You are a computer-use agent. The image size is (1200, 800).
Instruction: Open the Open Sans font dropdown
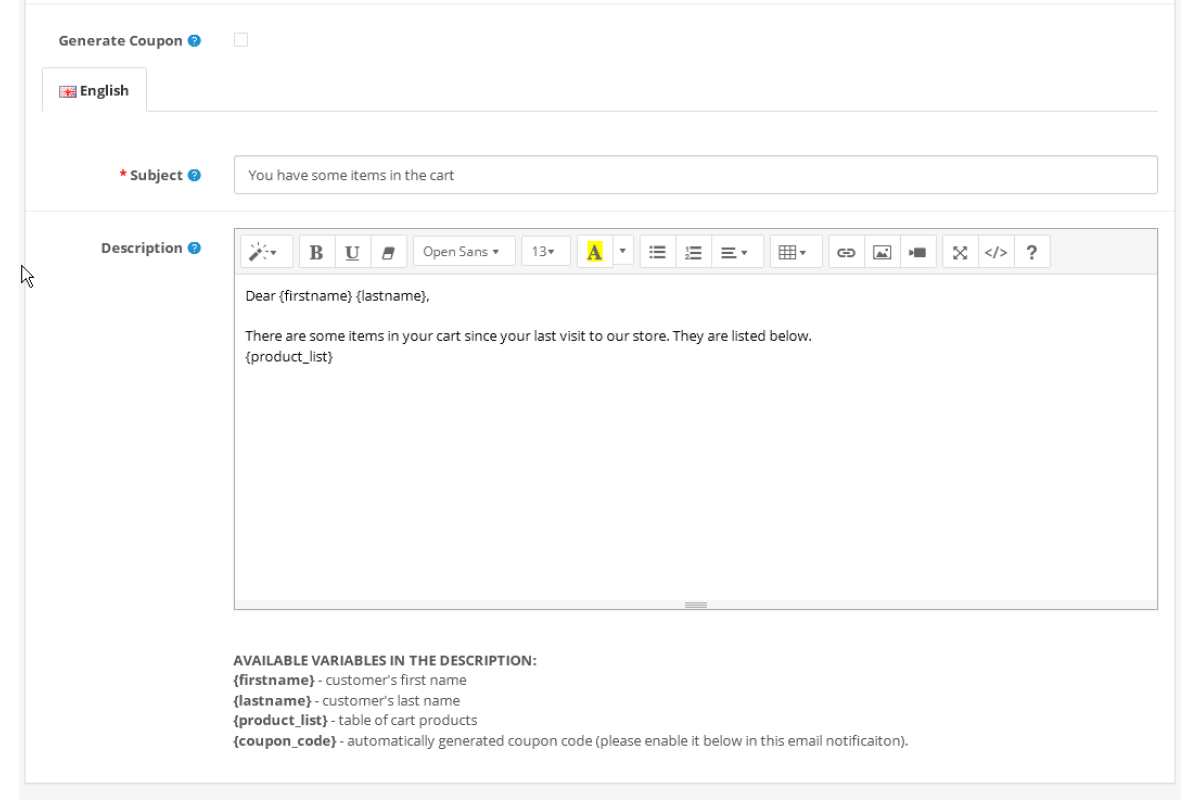point(463,252)
